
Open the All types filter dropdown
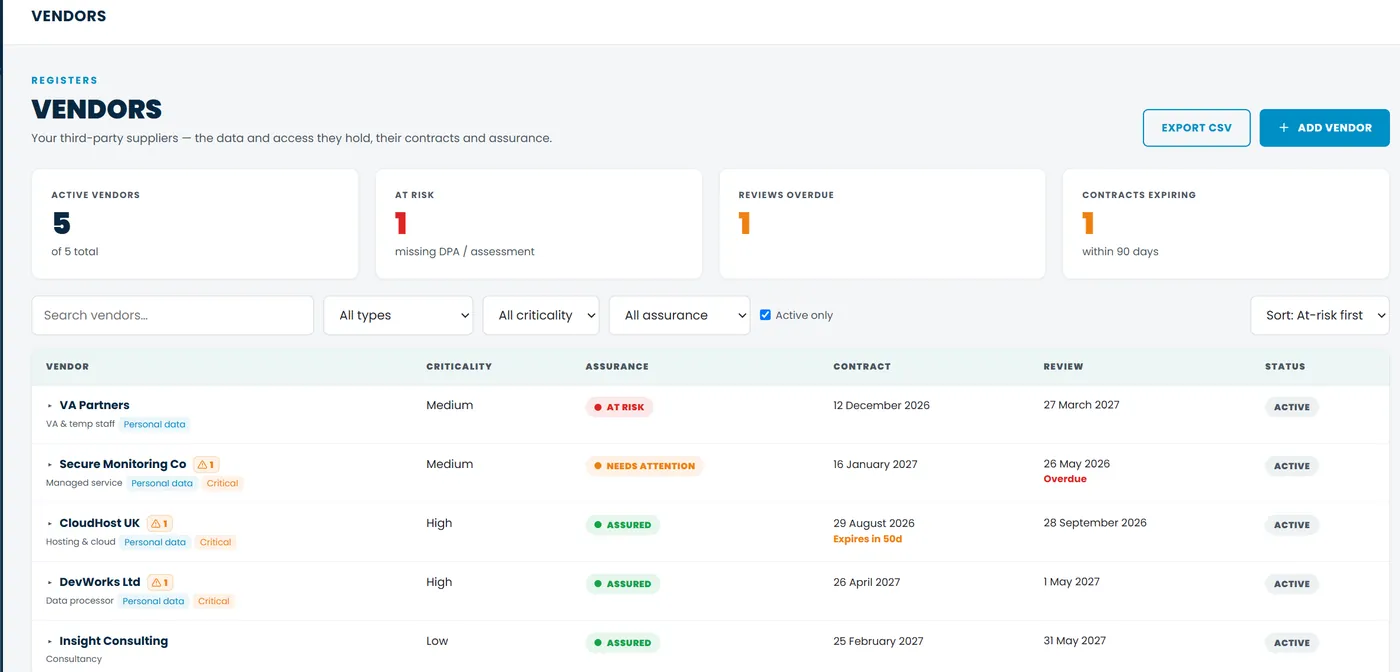[x=398, y=315]
